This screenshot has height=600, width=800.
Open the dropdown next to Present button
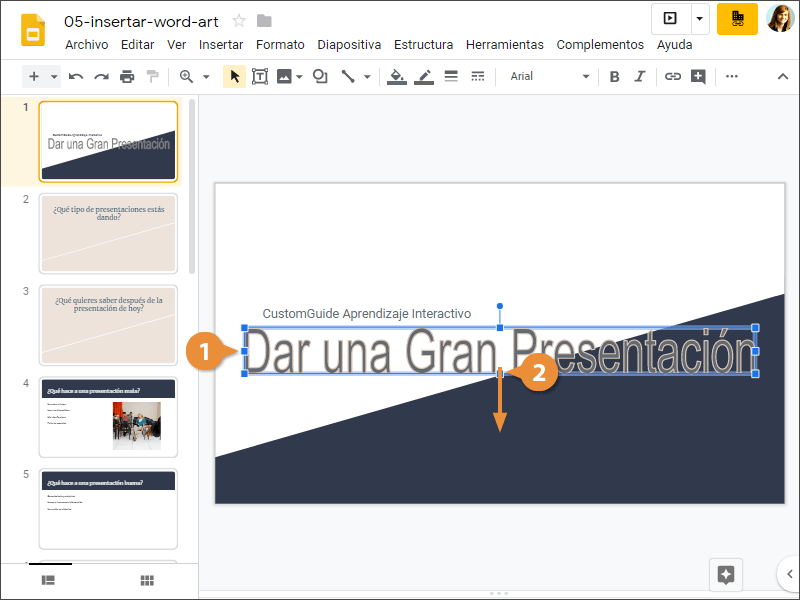pos(699,18)
